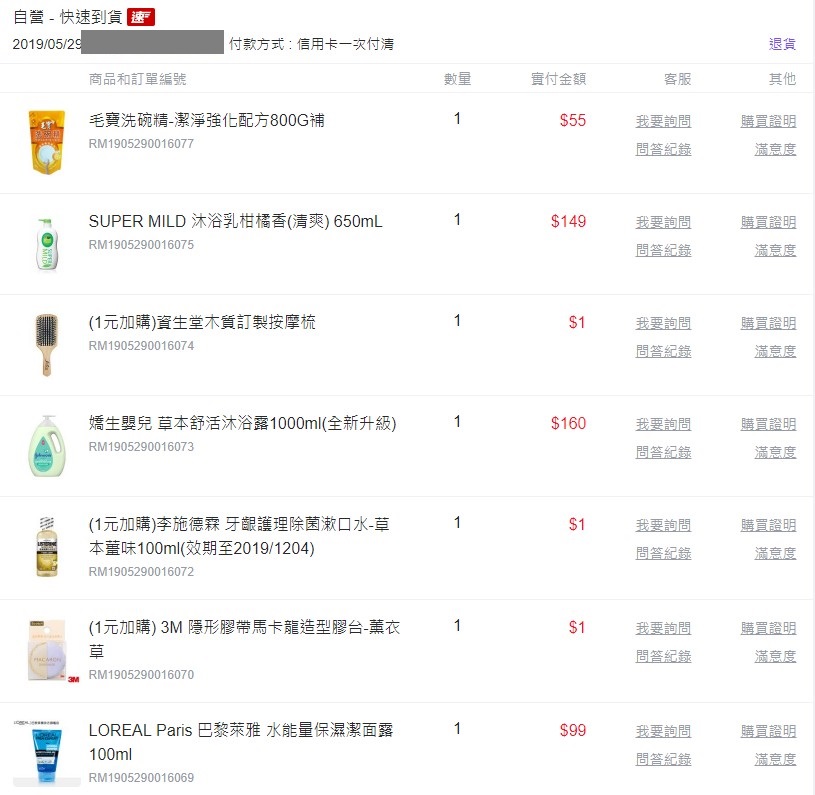Click the SUPER MILD body wash thumbnail
The width and height of the screenshot is (815, 795).
click(46, 243)
